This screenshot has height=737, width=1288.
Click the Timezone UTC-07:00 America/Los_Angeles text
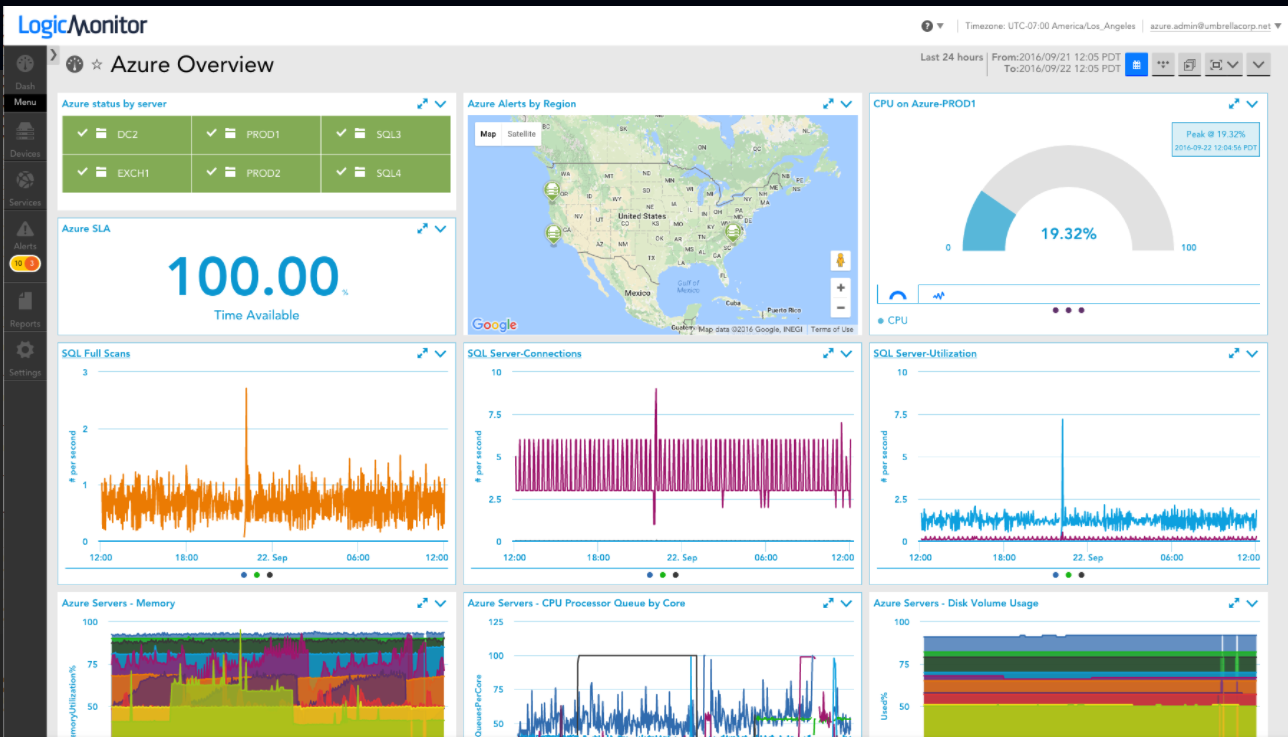point(1050,26)
